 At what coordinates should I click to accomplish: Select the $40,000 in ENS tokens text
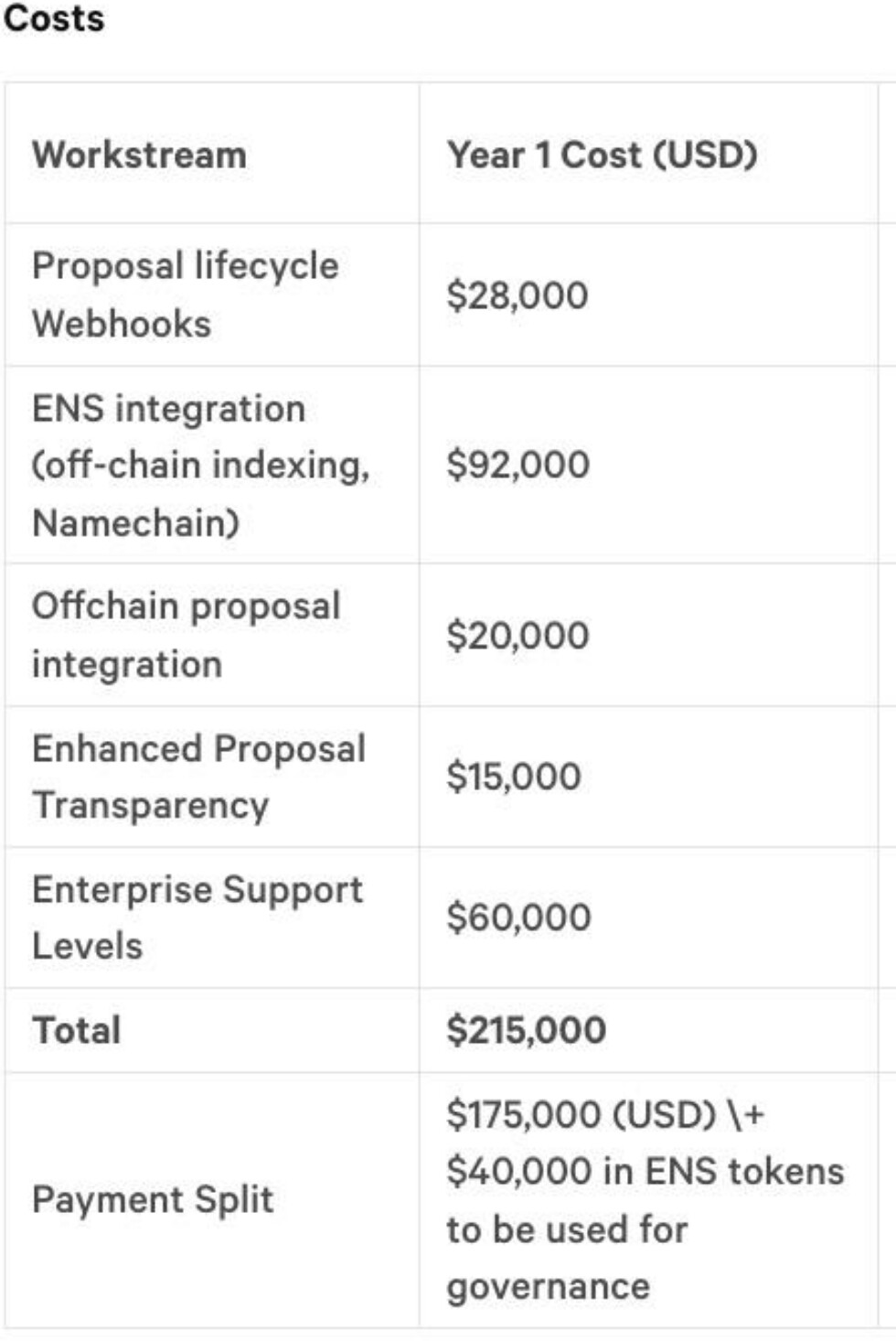coord(645,1171)
